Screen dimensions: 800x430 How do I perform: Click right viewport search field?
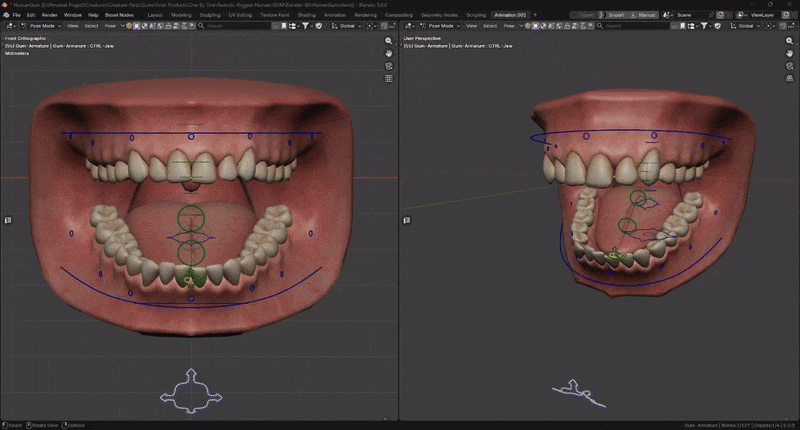coord(635,26)
